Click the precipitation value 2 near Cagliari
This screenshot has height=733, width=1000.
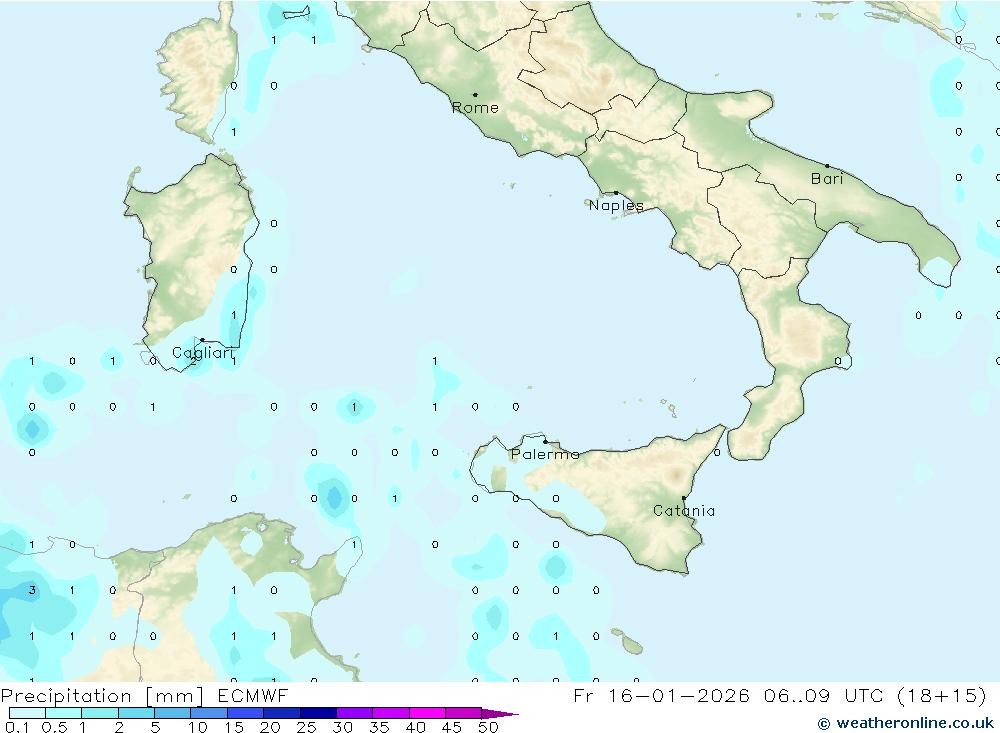coord(193,362)
